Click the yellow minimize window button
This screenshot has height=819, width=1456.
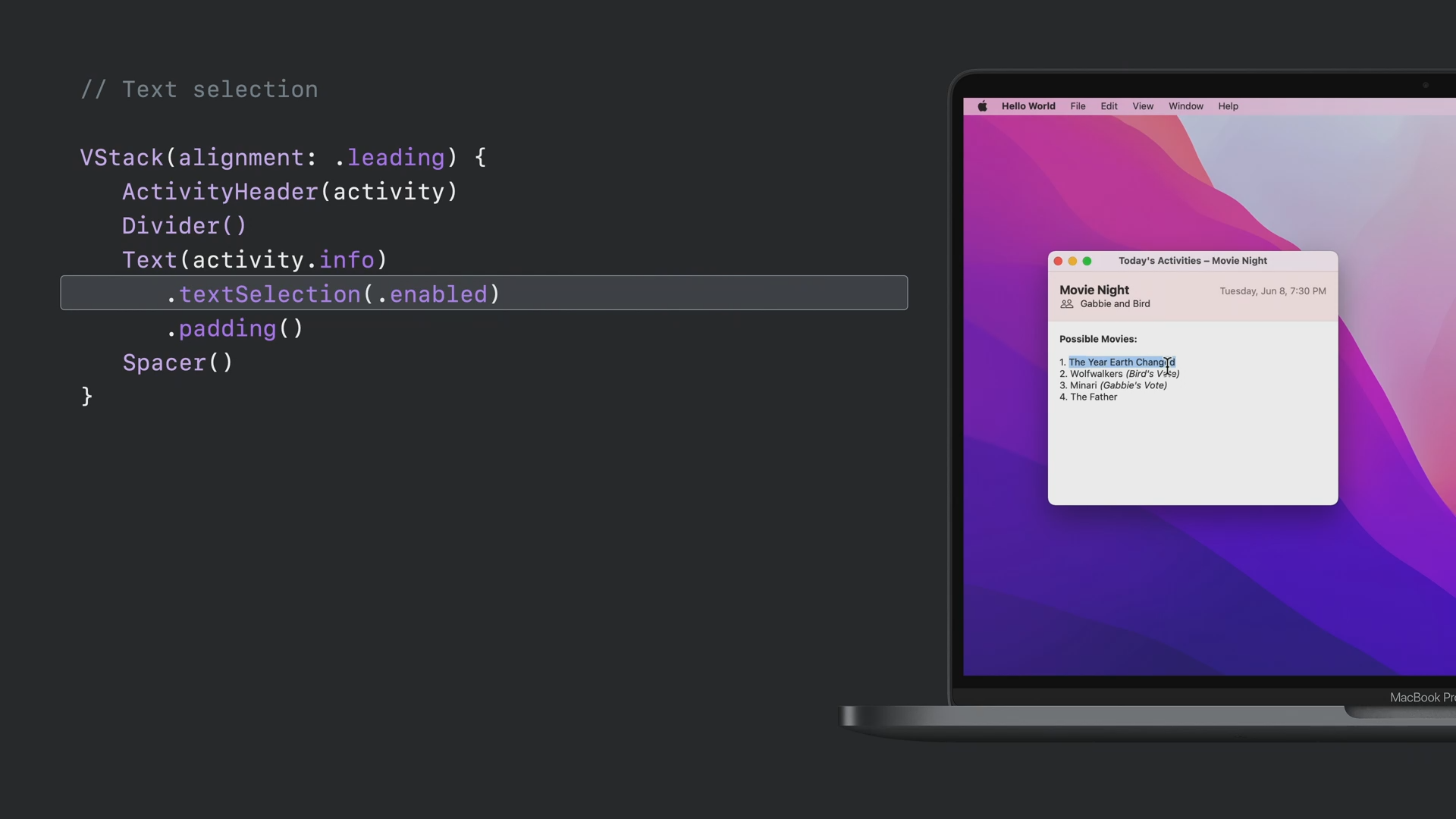(1072, 261)
